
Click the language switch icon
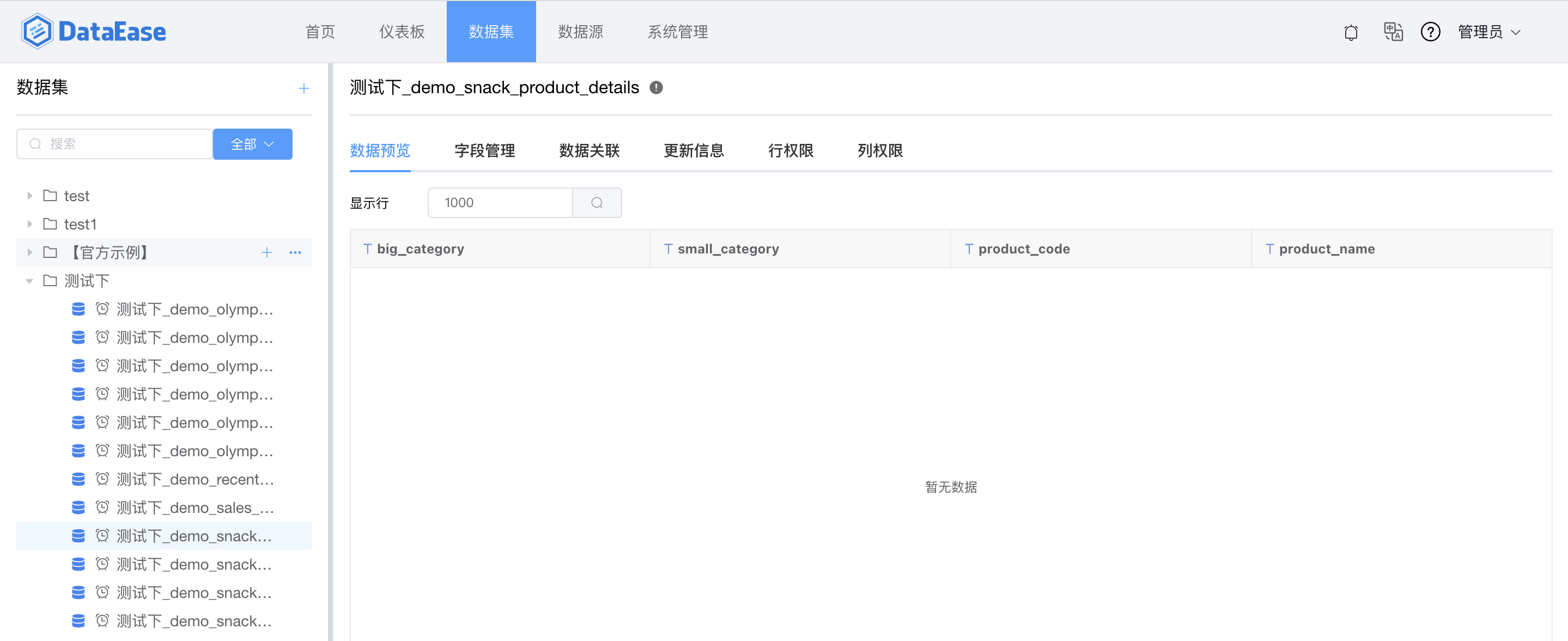[1393, 32]
